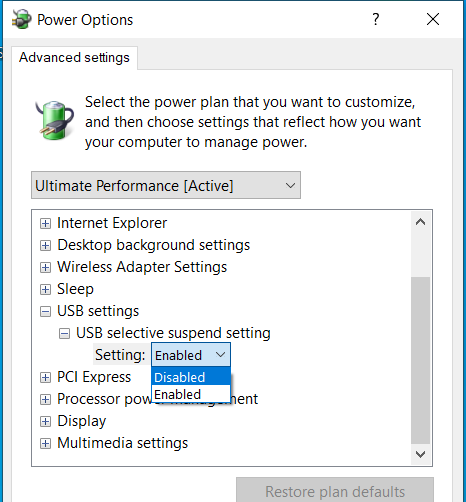
Task: Click Restore plan defaults button
Action: [x=335, y=491]
